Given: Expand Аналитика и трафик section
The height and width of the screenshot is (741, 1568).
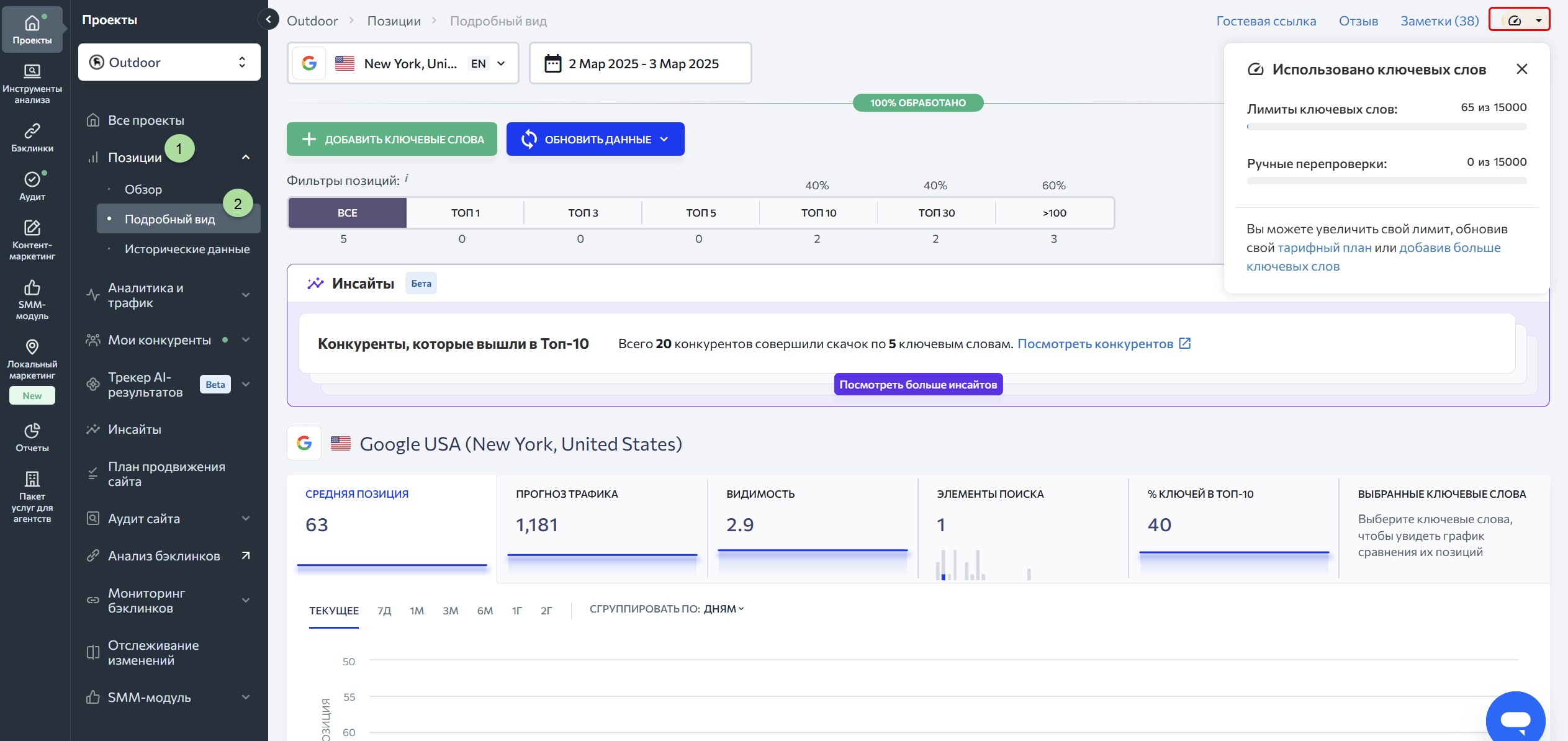Looking at the screenshot, I should point(246,295).
